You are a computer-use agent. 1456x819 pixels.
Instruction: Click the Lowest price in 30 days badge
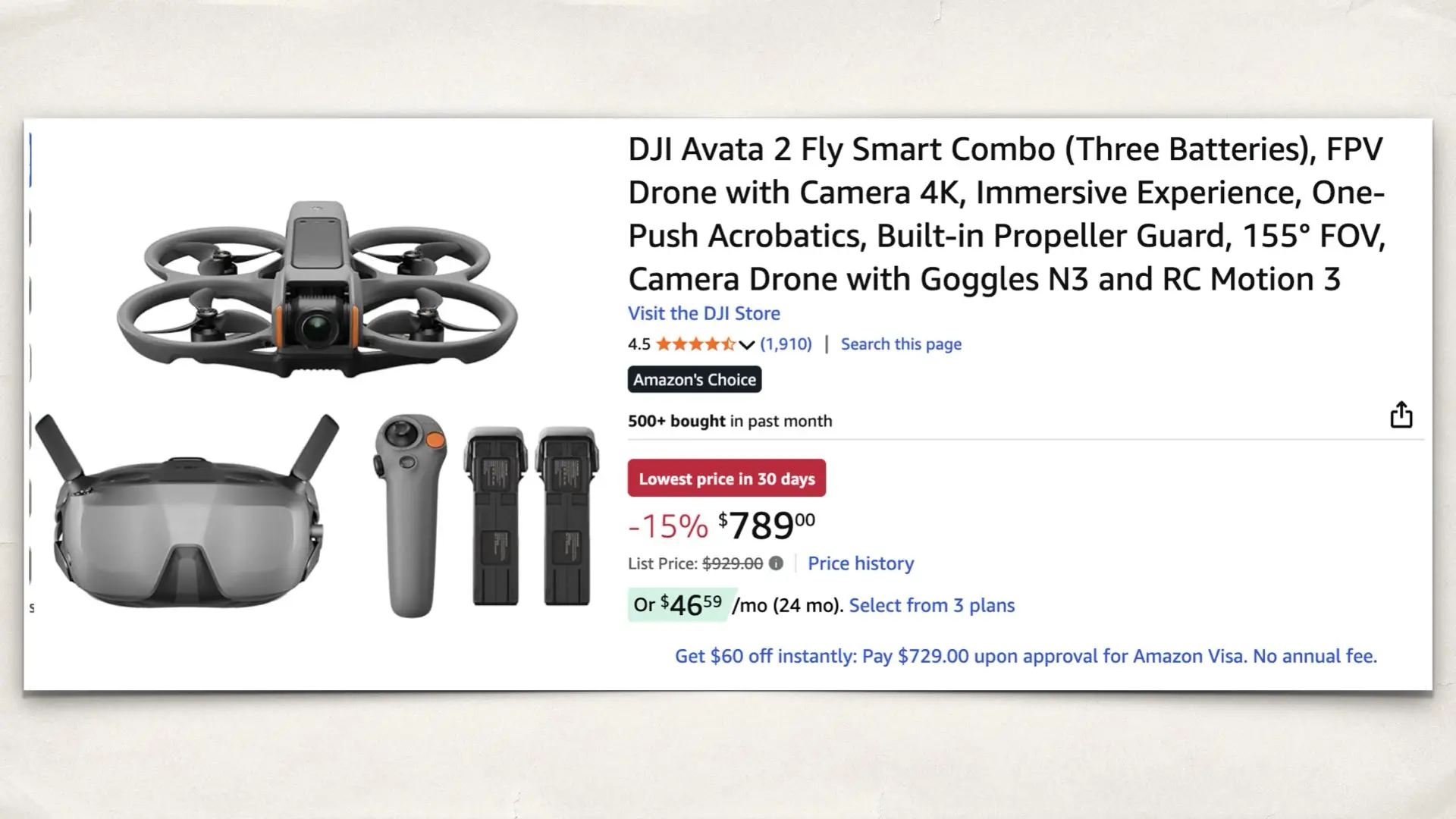pyautogui.click(x=726, y=478)
